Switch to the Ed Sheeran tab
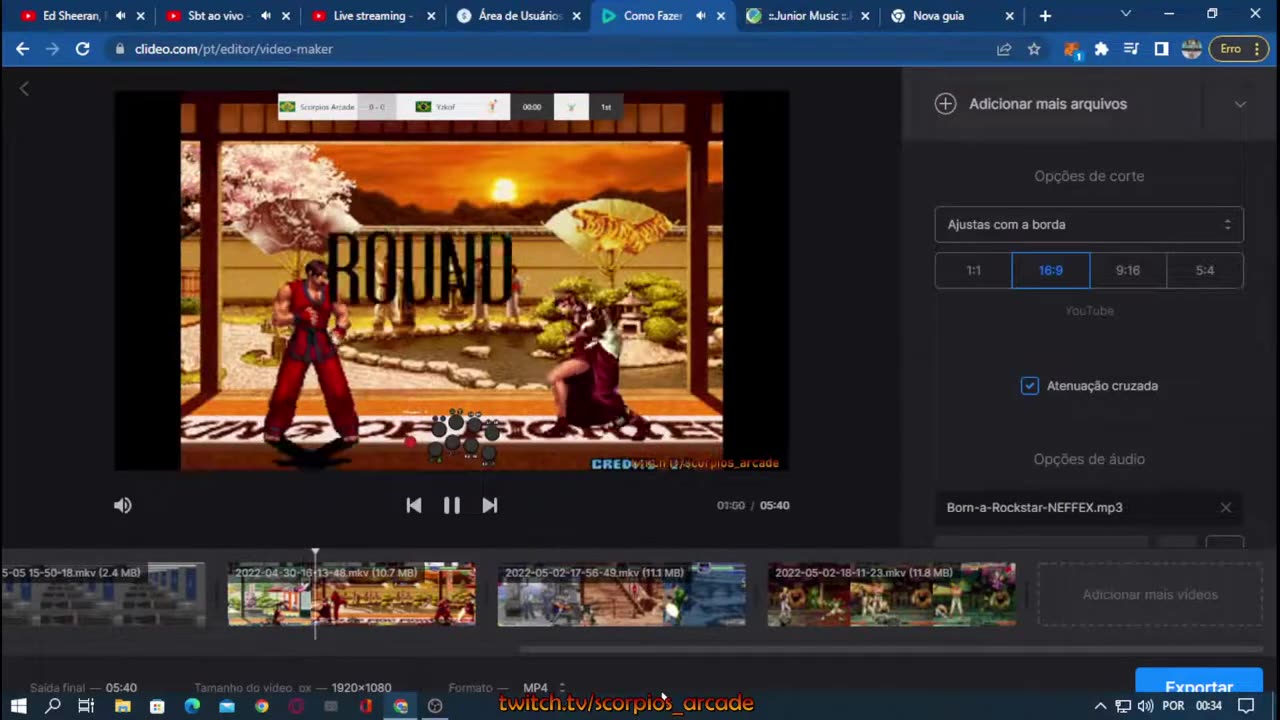This screenshot has height=720, width=1280. 72,16
